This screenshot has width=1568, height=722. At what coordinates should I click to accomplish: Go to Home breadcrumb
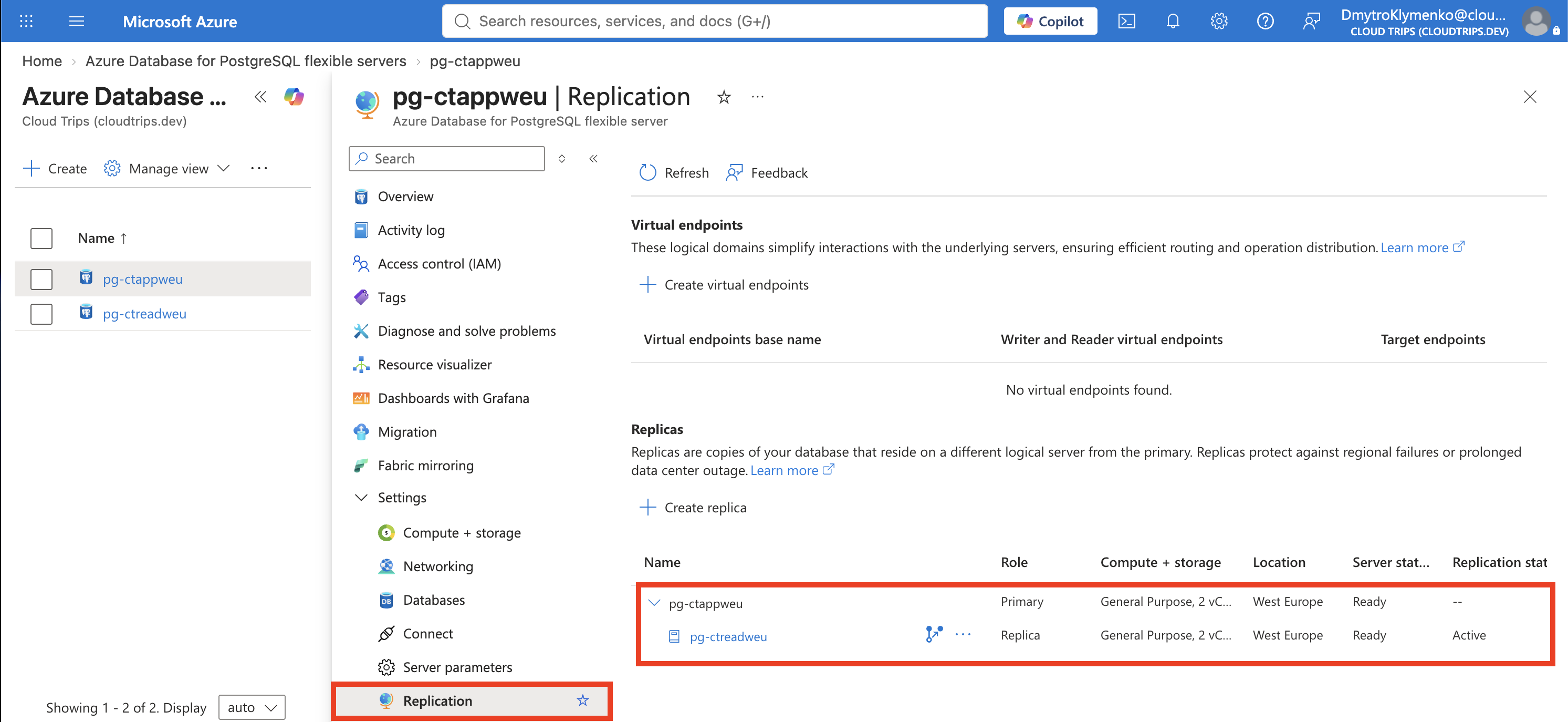[x=42, y=61]
